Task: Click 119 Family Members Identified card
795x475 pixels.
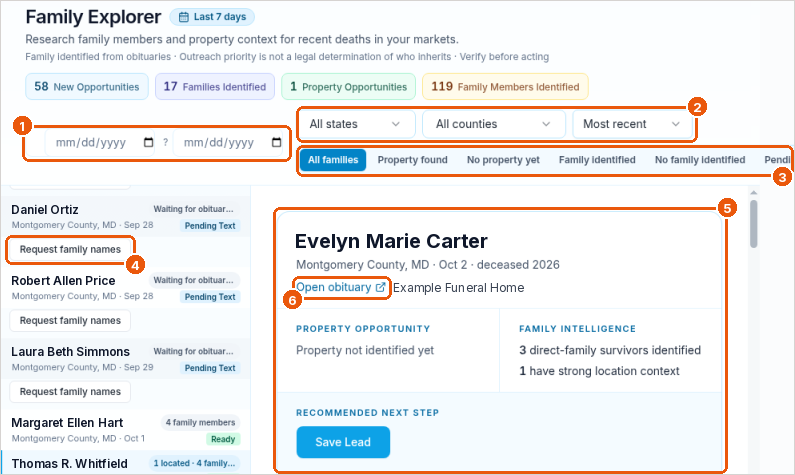Action: click(505, 87)
